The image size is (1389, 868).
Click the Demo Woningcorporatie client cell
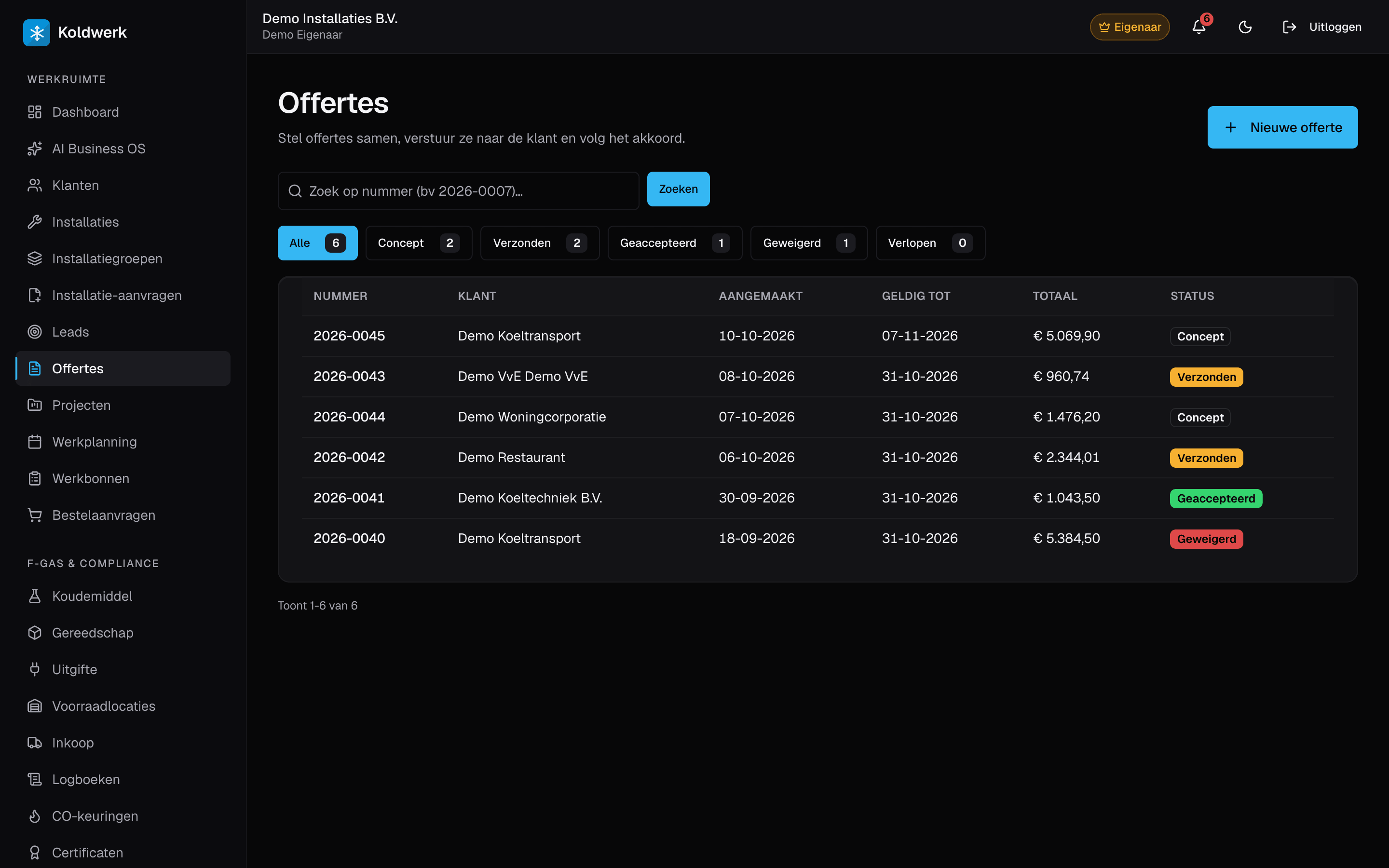tap(531, 417)
